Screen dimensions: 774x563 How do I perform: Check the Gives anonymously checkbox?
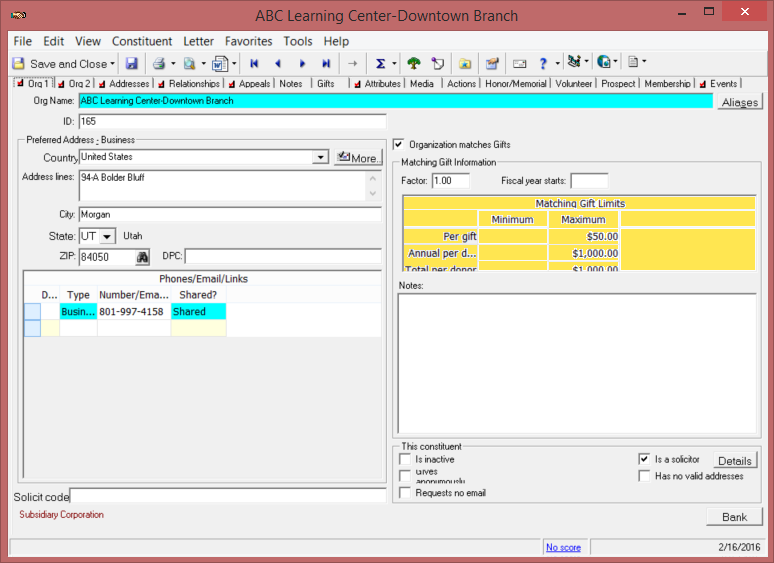click(x=405, y=476)
